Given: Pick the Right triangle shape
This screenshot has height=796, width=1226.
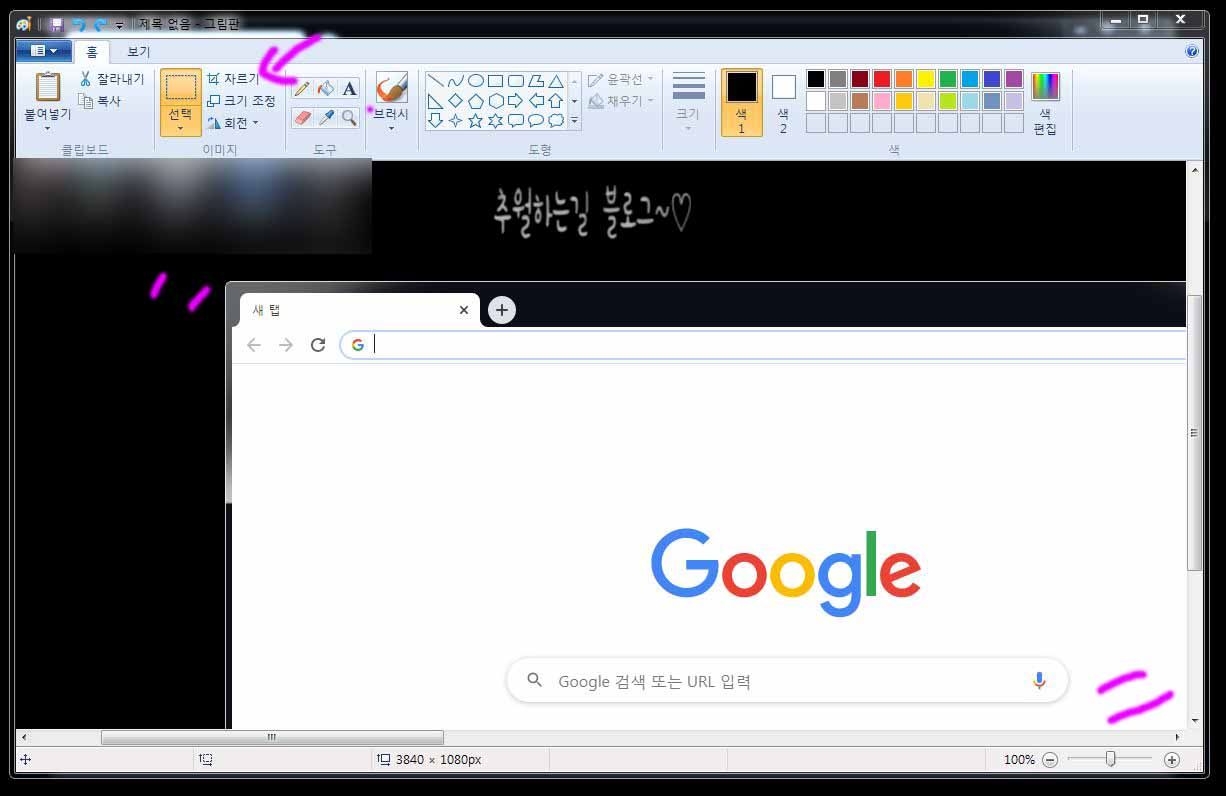Looking at the screenshot, I should point(435,101).
